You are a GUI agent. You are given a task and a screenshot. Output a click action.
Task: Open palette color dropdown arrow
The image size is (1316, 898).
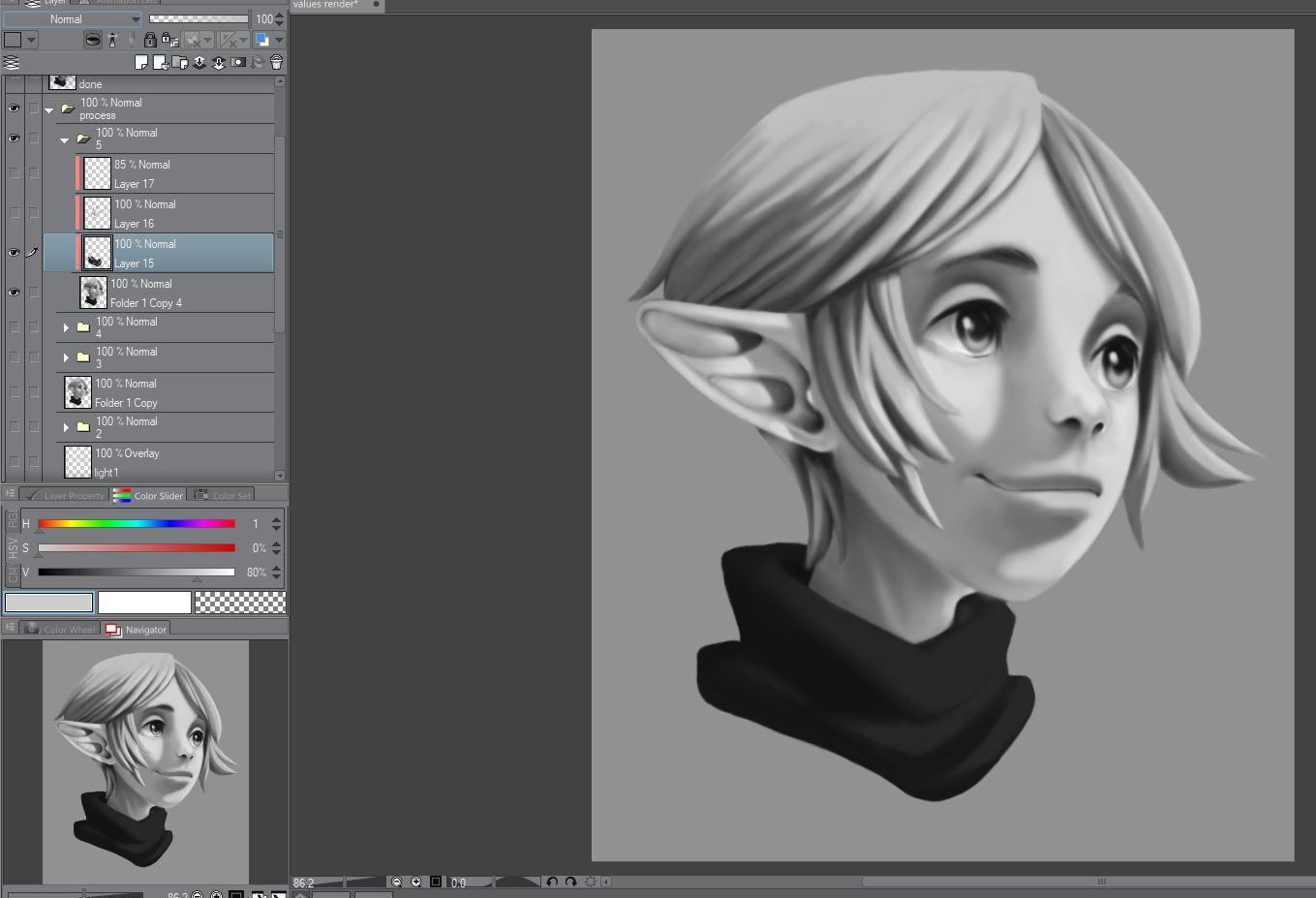32,40
